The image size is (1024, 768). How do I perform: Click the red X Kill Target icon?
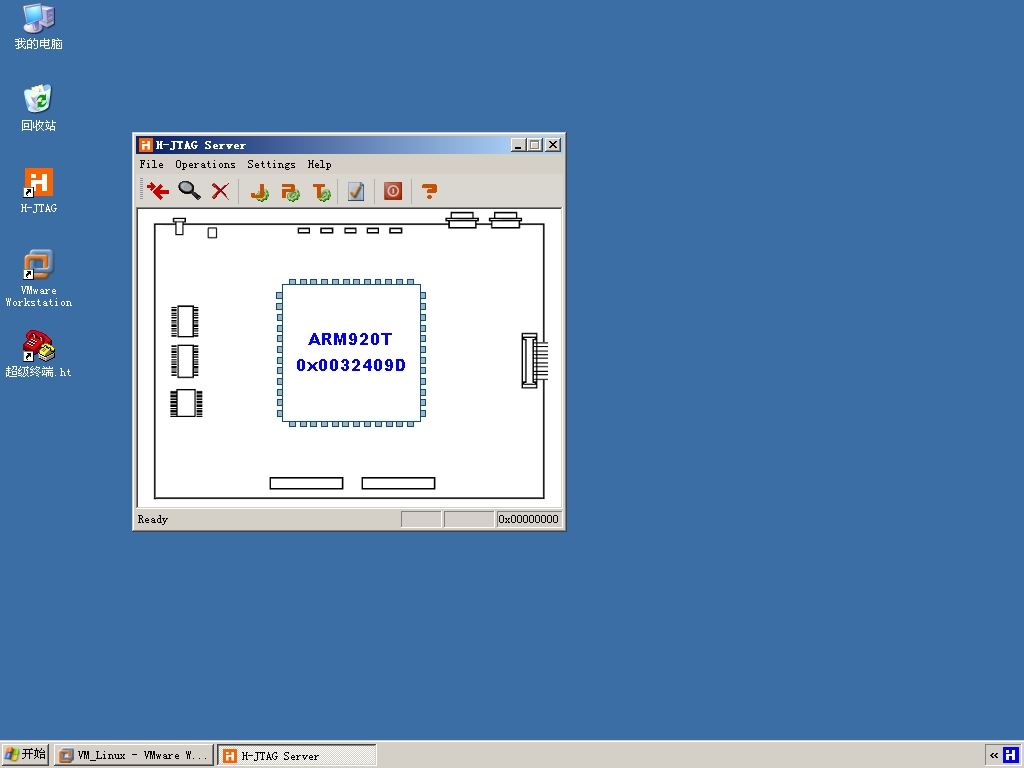221,191
